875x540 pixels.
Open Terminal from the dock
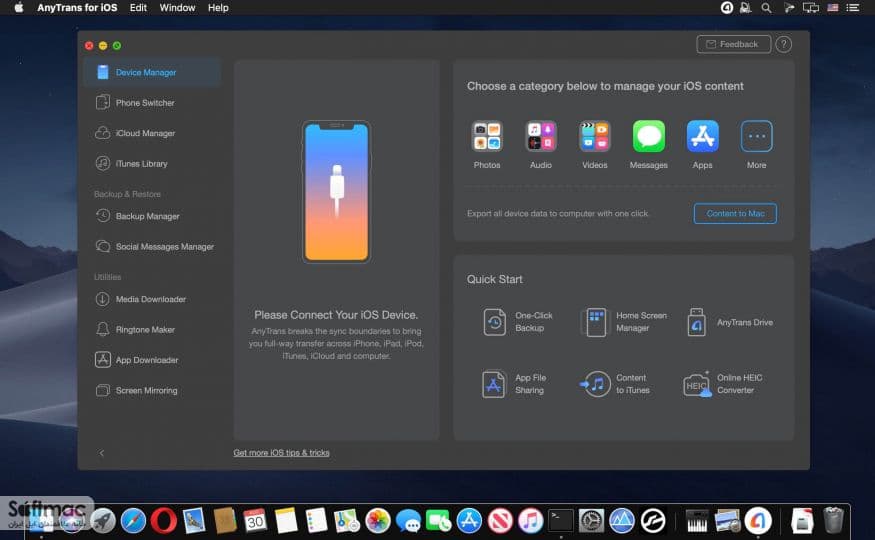tap(560, 521)
